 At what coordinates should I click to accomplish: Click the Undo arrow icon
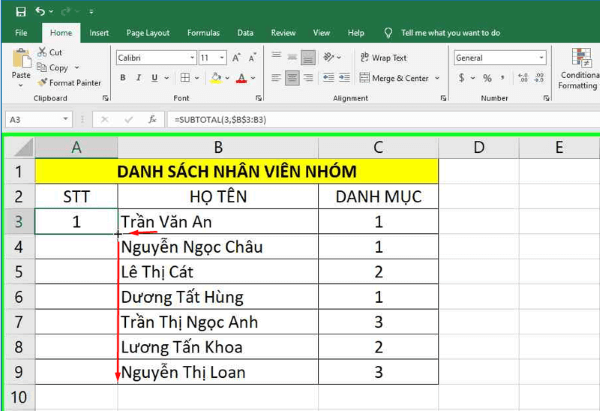point(40,11)
